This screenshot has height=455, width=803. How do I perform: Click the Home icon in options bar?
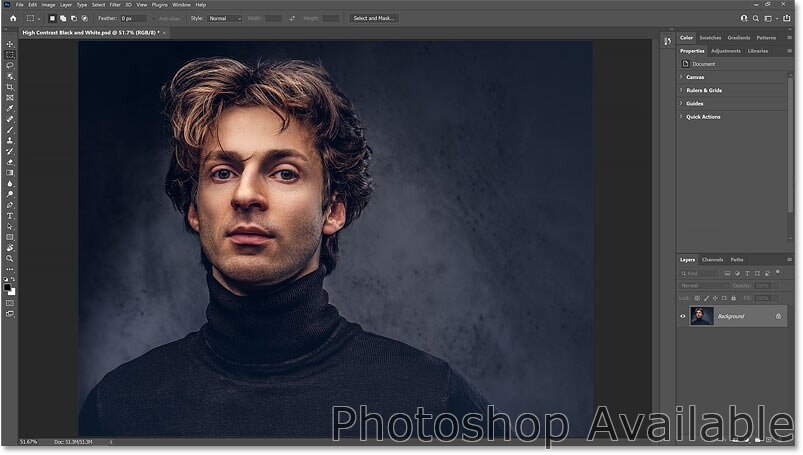point(13,18)
